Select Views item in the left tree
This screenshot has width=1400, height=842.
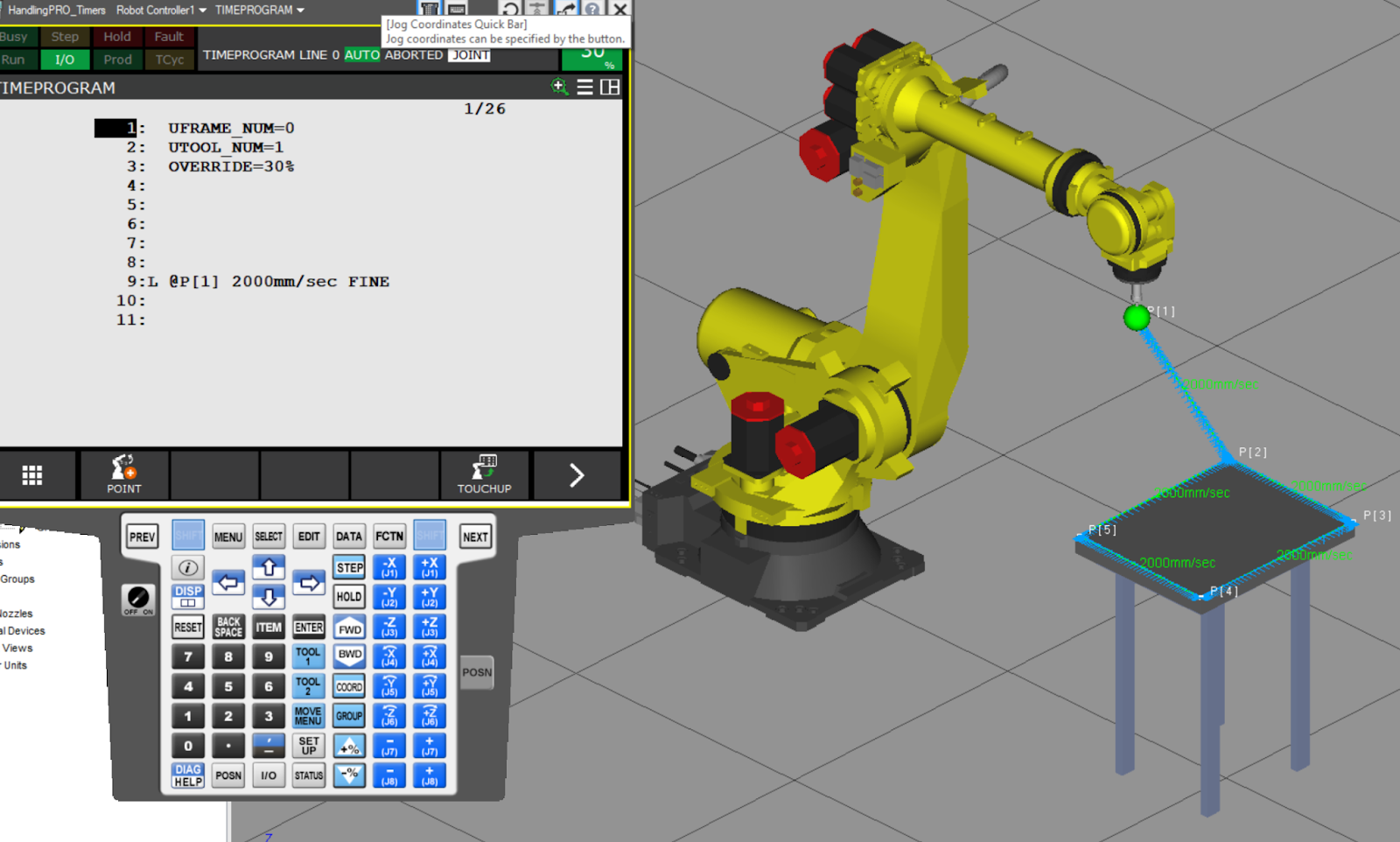point(17,649)
